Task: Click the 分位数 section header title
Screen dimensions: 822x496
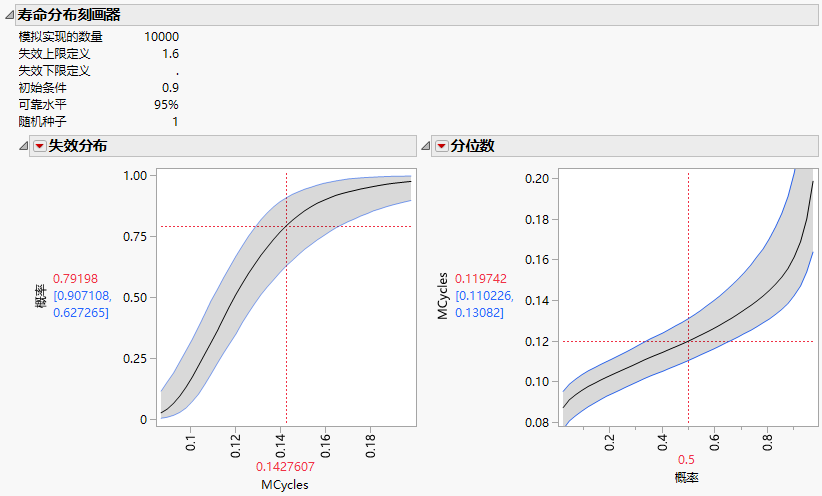Action: (472, 146)
